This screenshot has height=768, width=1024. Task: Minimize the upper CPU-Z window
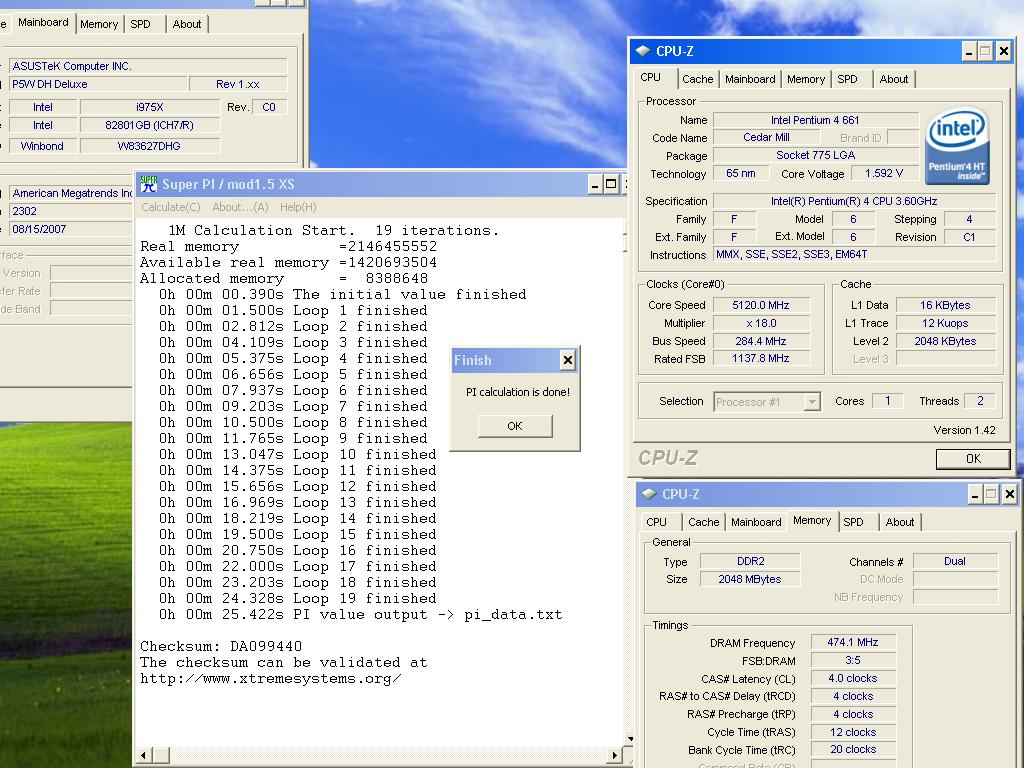pos(969,52)
